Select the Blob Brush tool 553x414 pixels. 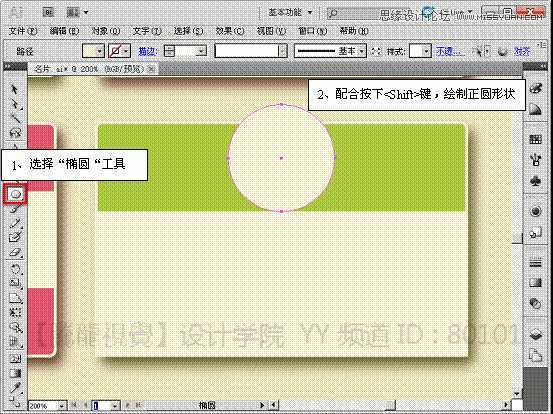coord(15,237)
